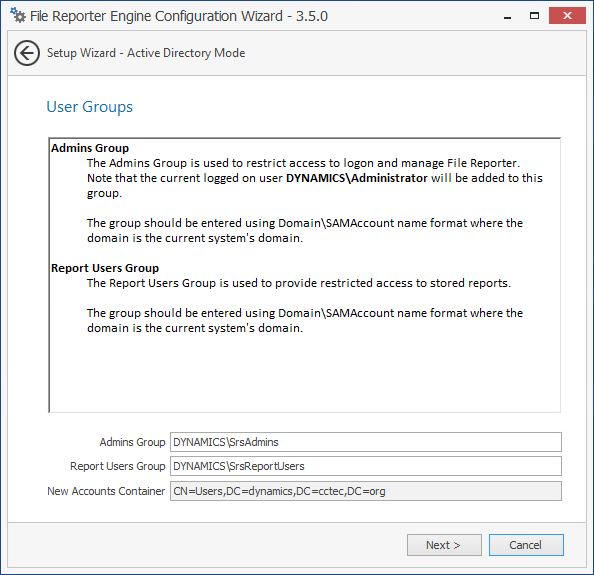This screenshot has width=594, height=575.
Task: Click the bold Report Users Group description heading
Action: click(105, 268)
